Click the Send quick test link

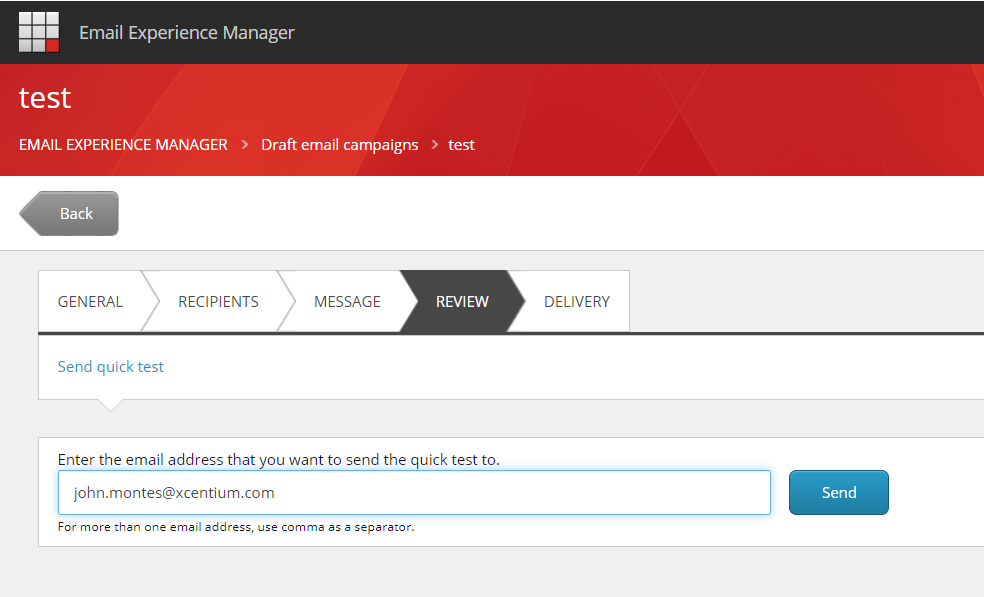pos(110,367)
